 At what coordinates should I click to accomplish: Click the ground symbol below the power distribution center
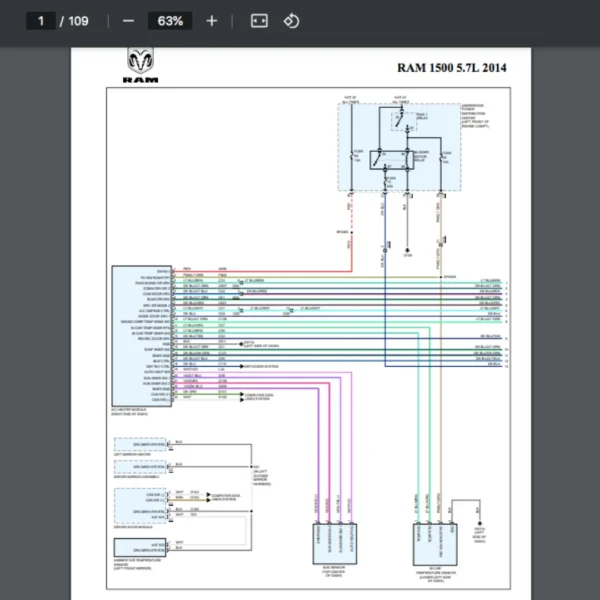[408, 252]
